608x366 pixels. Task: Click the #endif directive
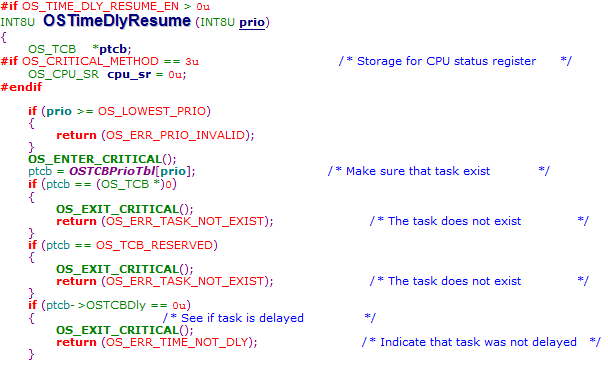tap(21, 86)
